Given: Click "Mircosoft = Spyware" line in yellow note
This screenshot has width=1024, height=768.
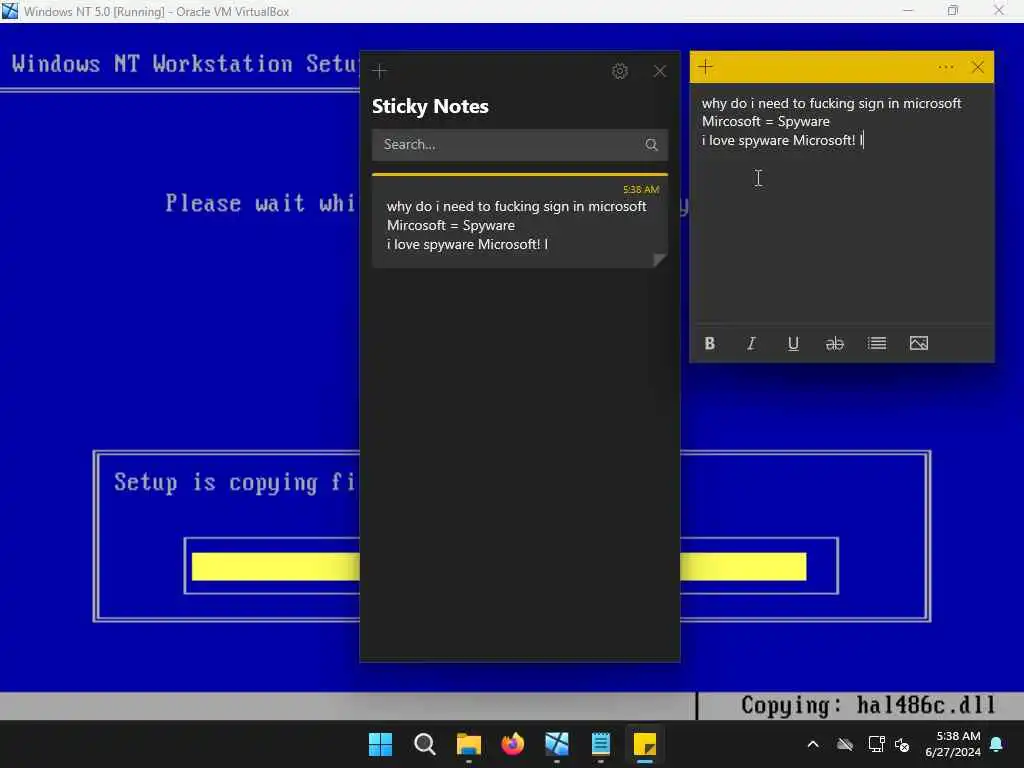Looking at the screenshot, I should point(765,121).
